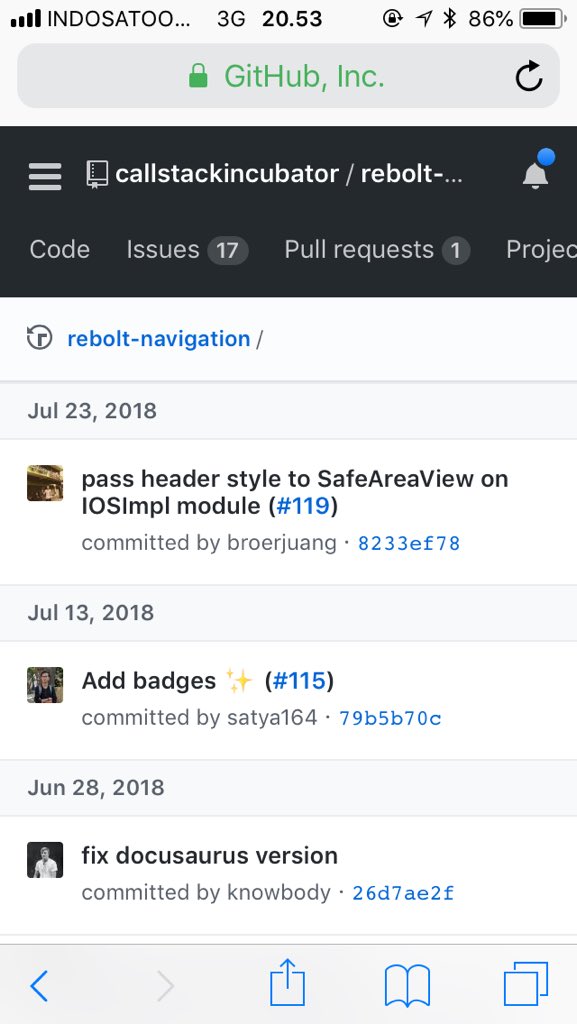Tap the INDOSATOO carrier name
The height and width of the screenshot is (1024, 577).
pyautogui.click(x=119, y=19)
